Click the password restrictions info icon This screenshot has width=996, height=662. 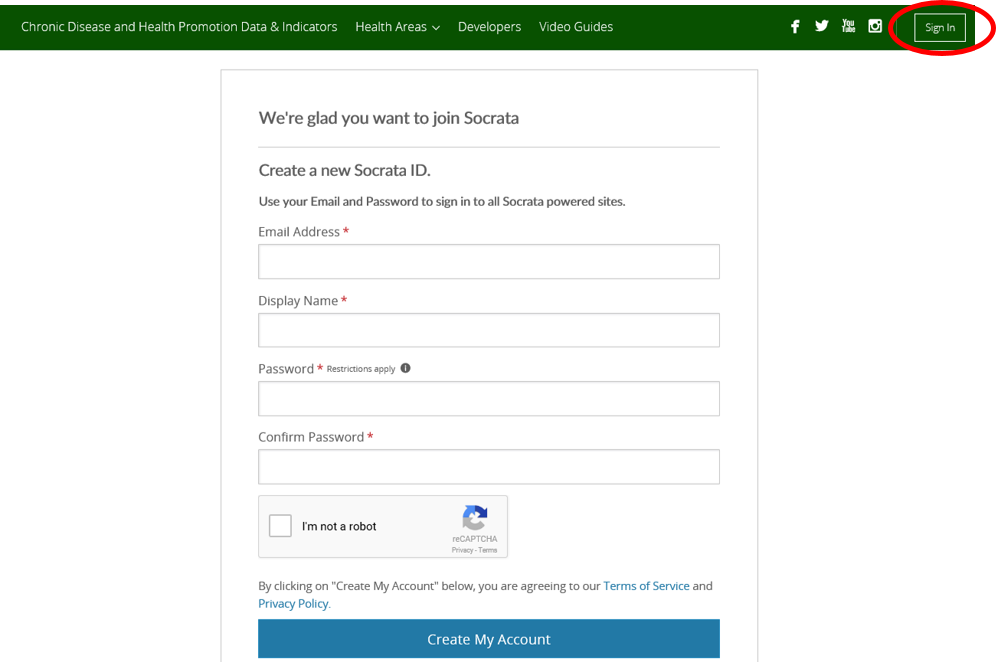405,368
